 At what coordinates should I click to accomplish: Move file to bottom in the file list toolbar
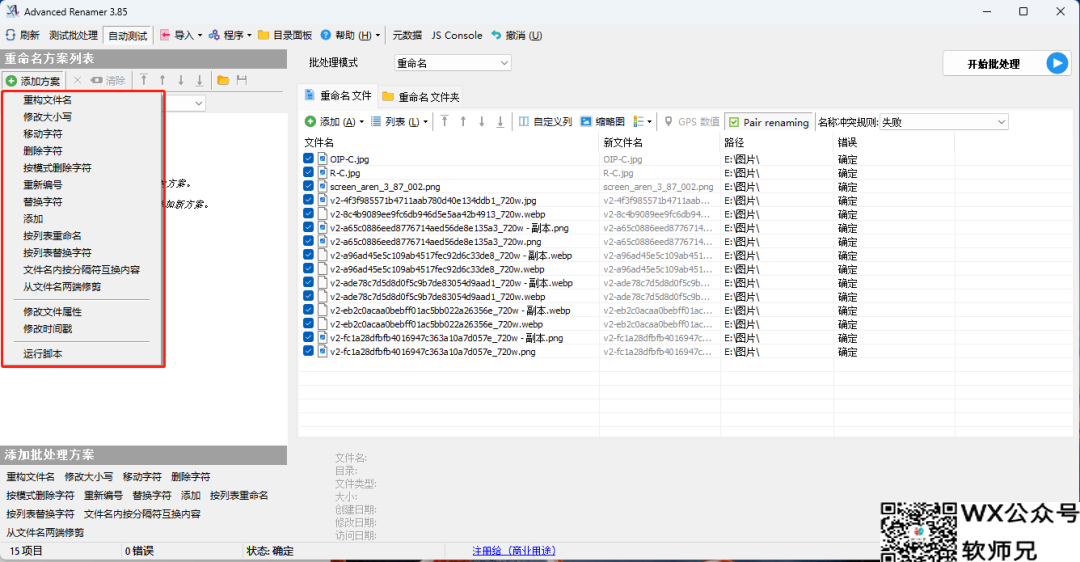[501, 121]
